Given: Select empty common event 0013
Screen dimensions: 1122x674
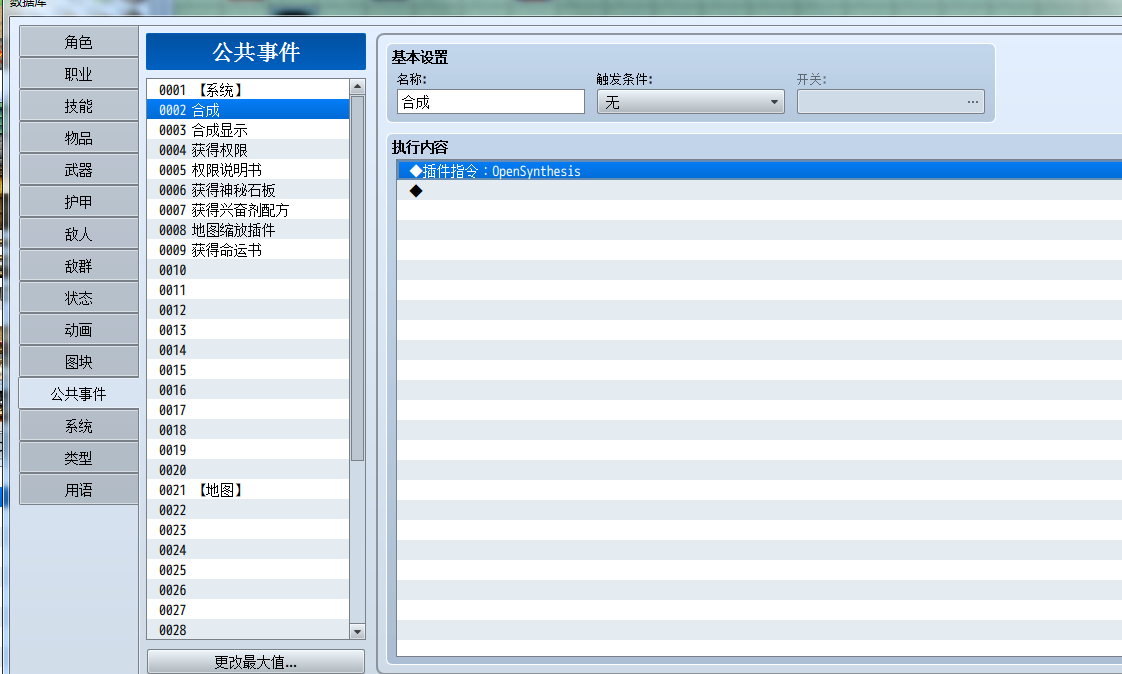Looking at the screenshot, I should [x=248, y=330].
